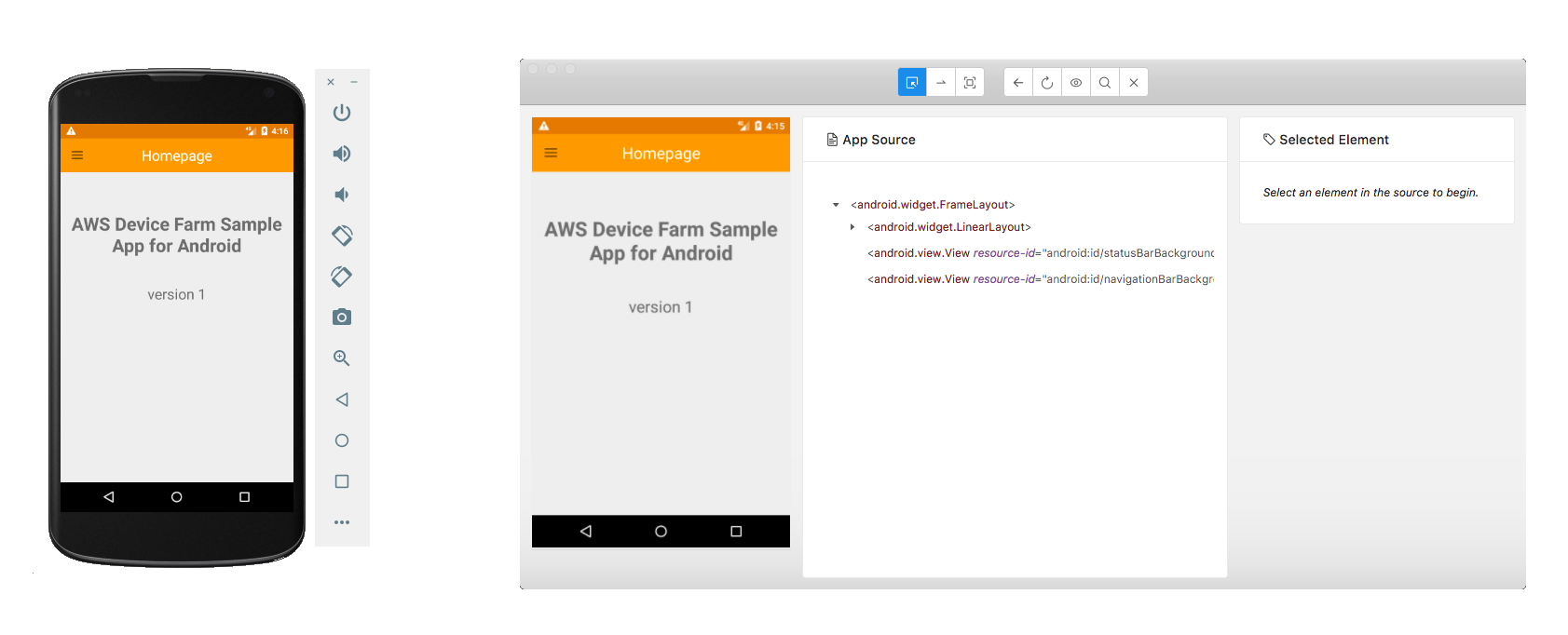Click emulator sidebar back triangle icon
The image size is (1568, 635).
point(342,399)
